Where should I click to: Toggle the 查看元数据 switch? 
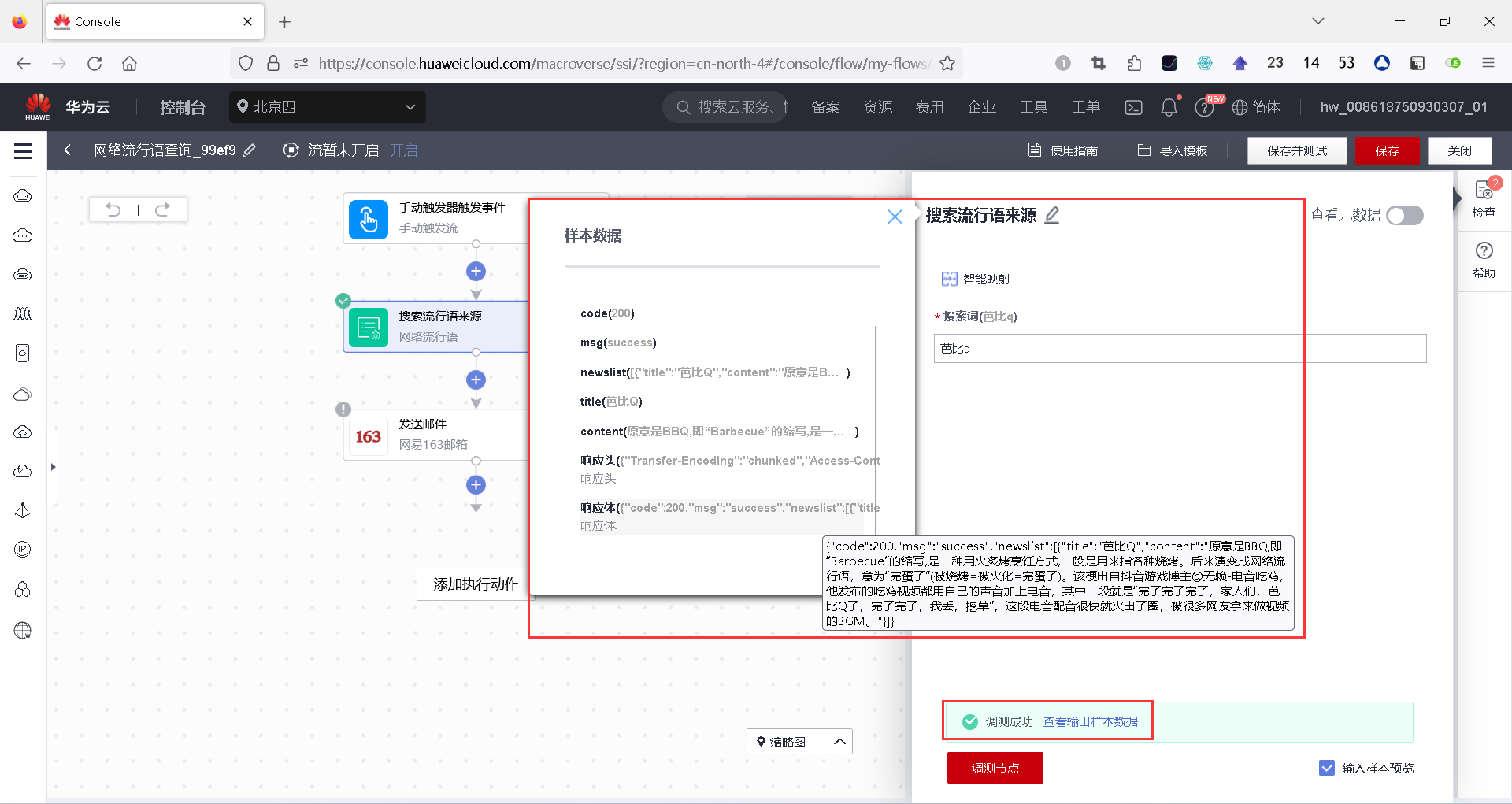coord(1405,216)
